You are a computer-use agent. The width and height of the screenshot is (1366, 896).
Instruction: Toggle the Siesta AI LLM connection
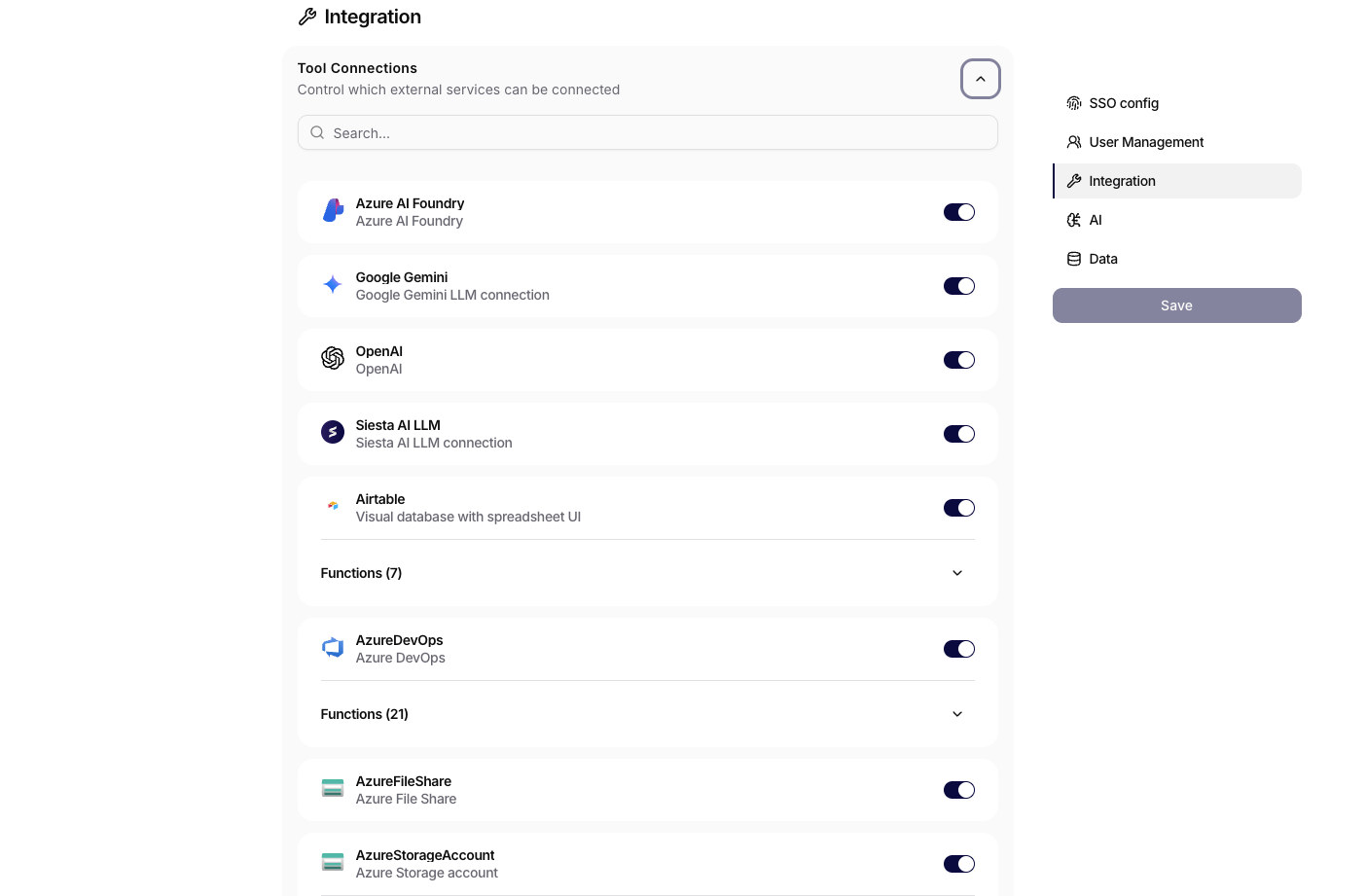(x=959, y=434)
